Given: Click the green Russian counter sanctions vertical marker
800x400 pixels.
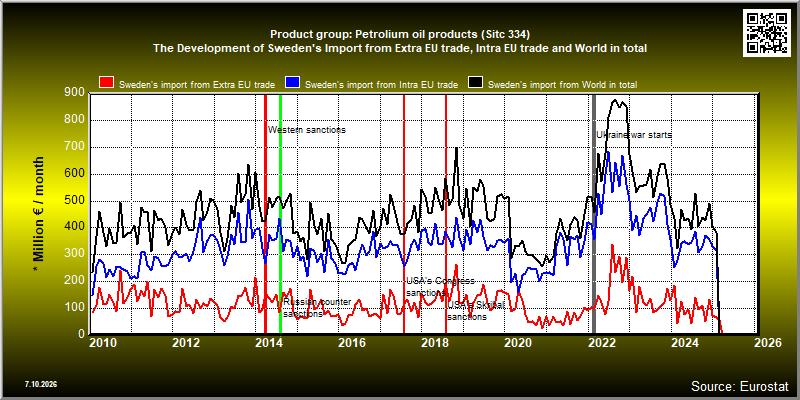Looking at the screenshot, I should (x=280, y=214).
